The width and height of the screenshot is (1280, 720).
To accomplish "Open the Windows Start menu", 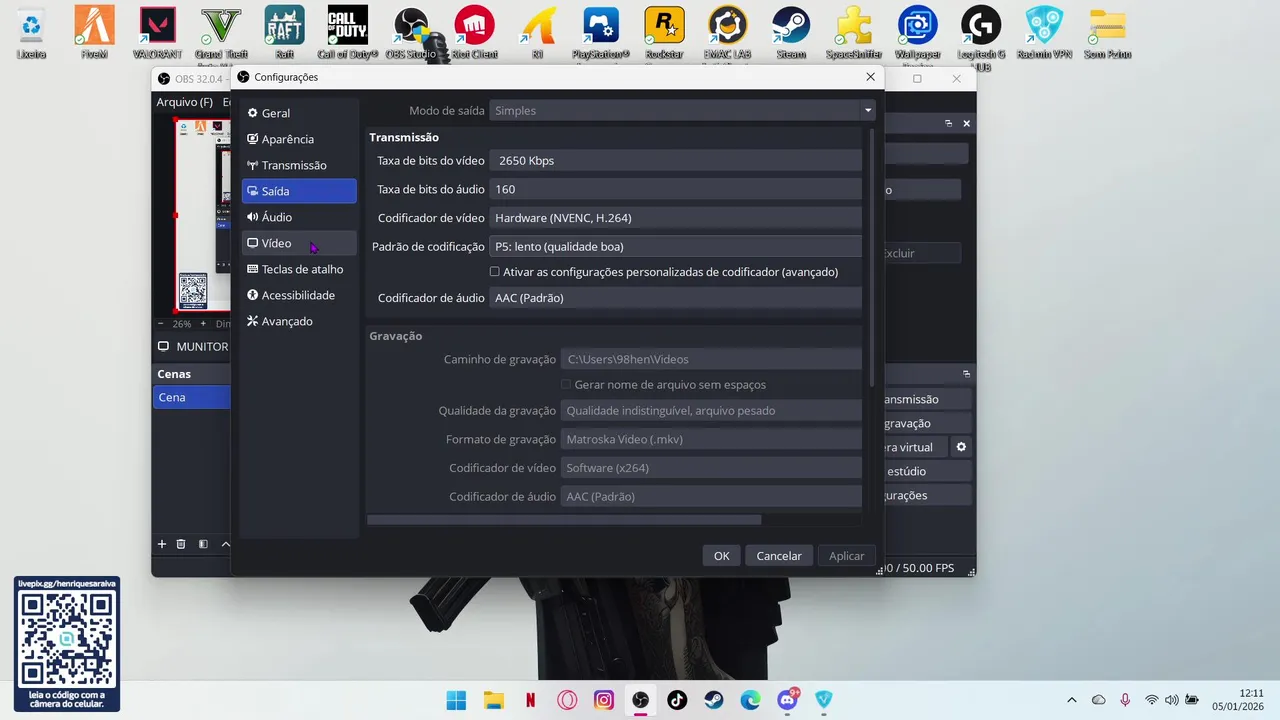I will coord(456,700).
